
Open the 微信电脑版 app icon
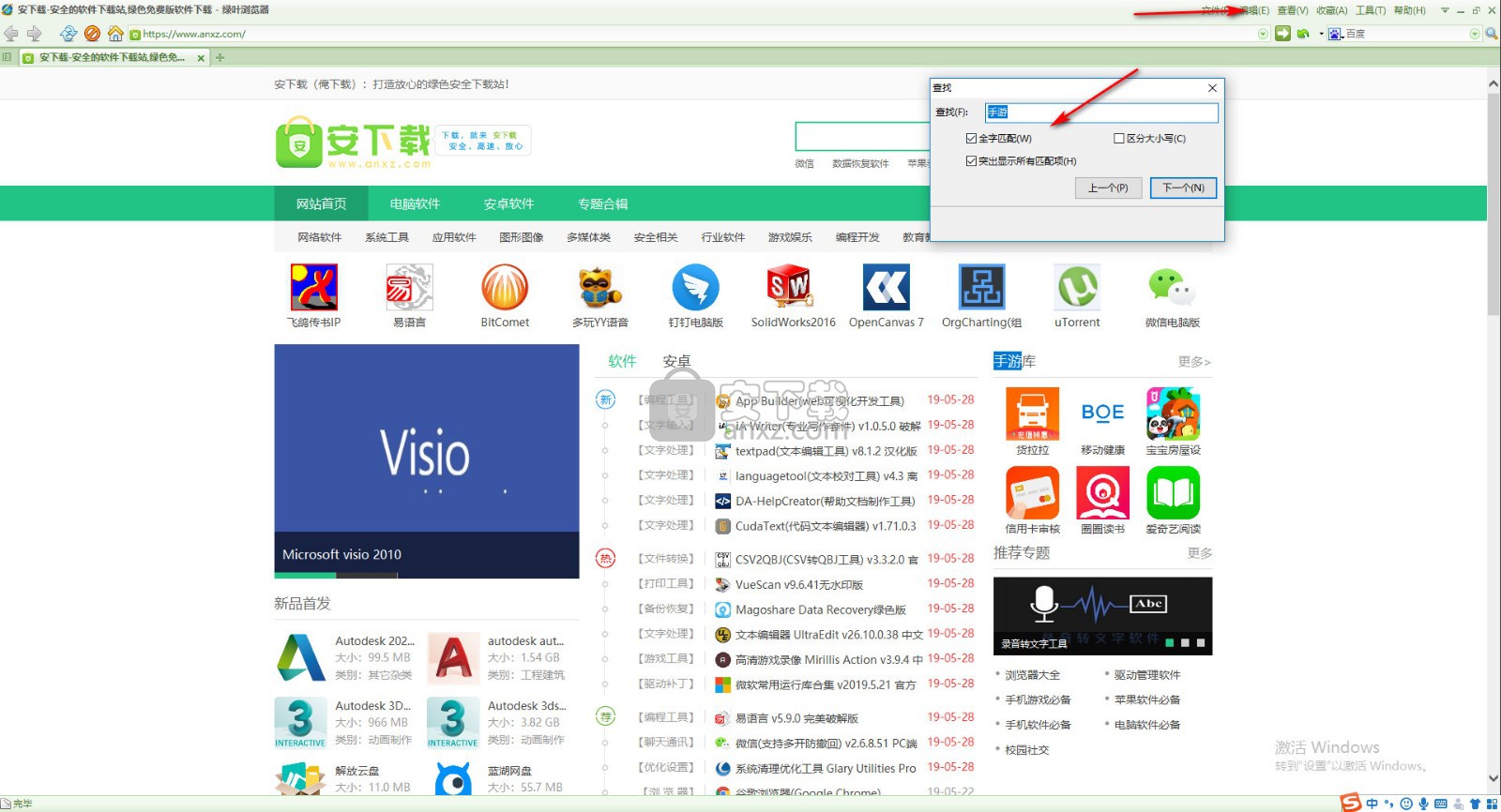[1173, 287]
